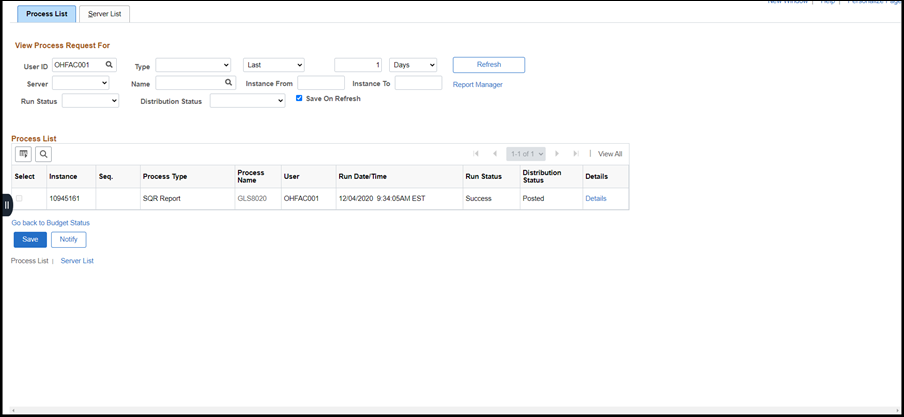Open the Days time unit dropdown
Image resolution: width=904 pixels, height=417 pixels.
point(412,65)
